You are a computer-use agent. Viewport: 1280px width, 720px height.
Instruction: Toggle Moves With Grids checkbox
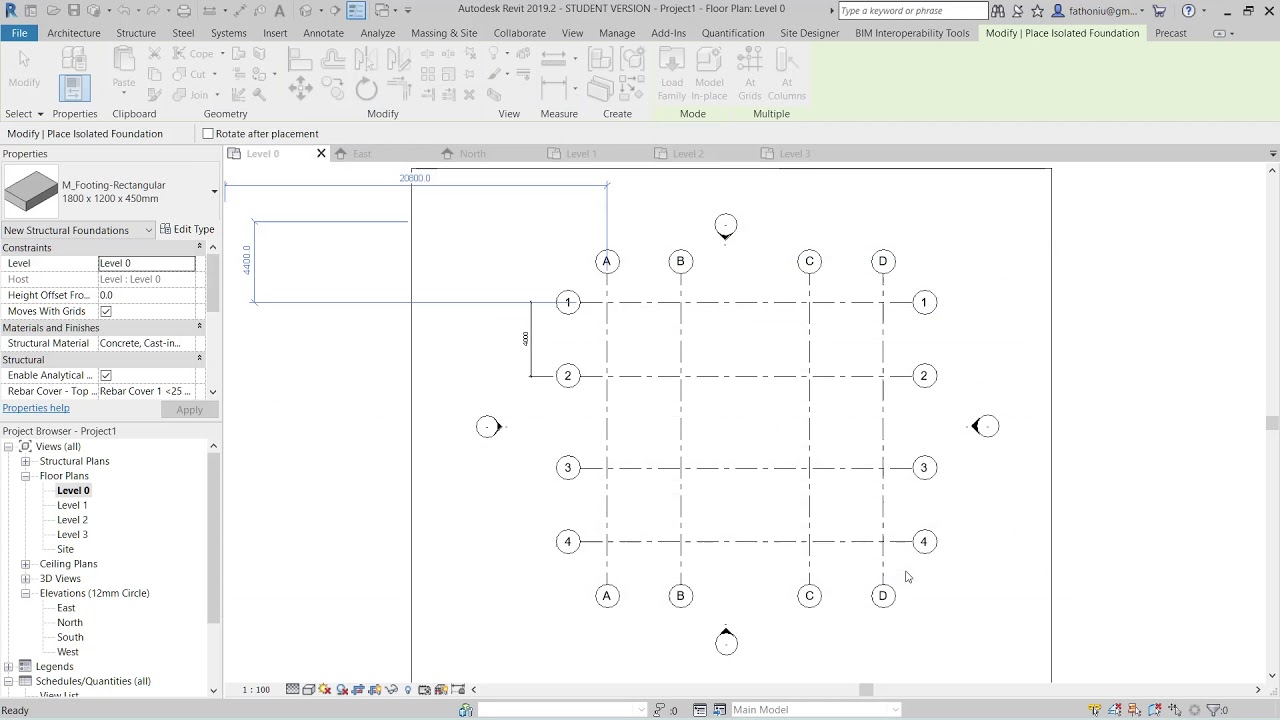[x=106, y=311]
